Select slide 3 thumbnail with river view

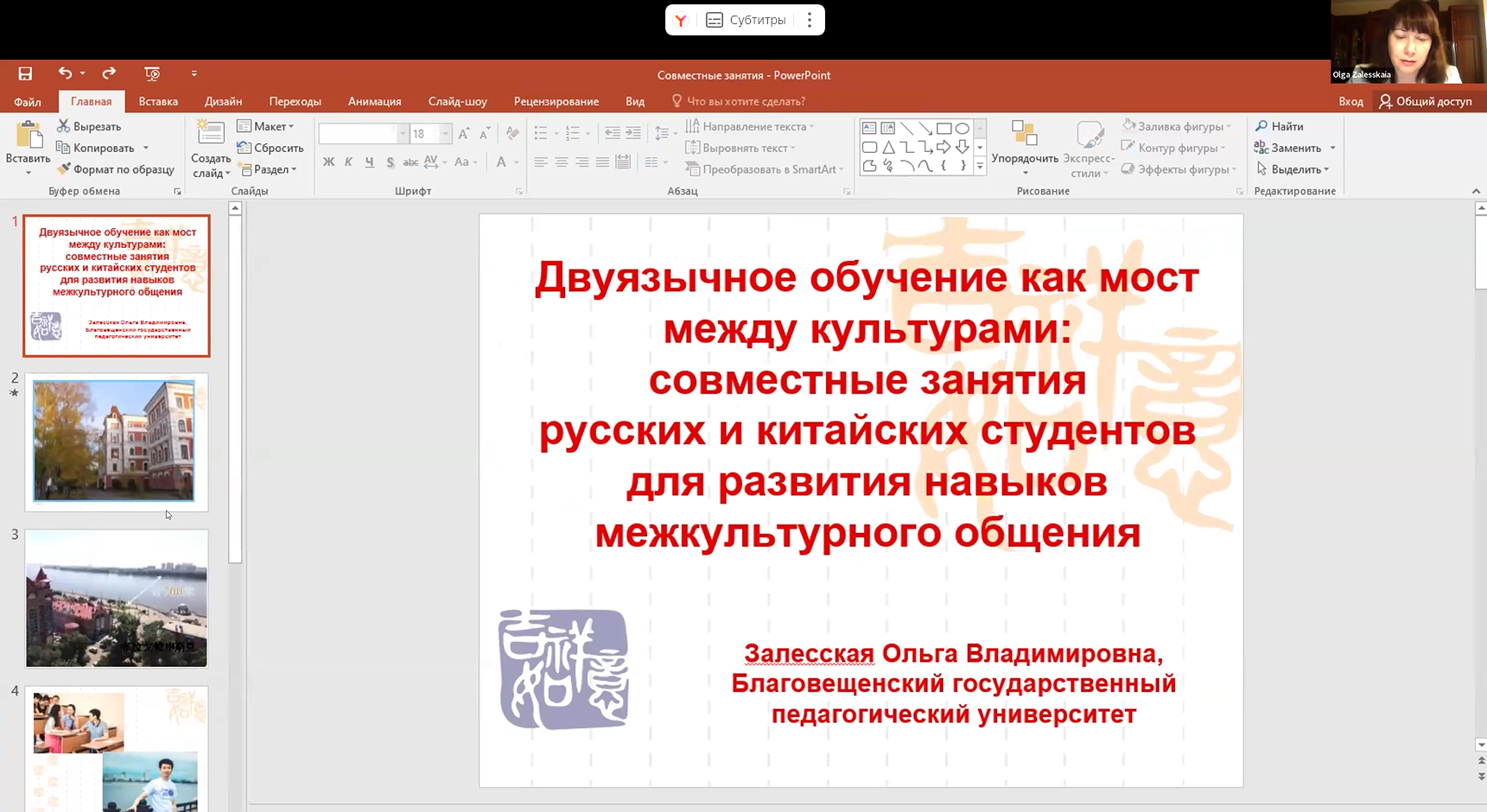coord(117,599)
